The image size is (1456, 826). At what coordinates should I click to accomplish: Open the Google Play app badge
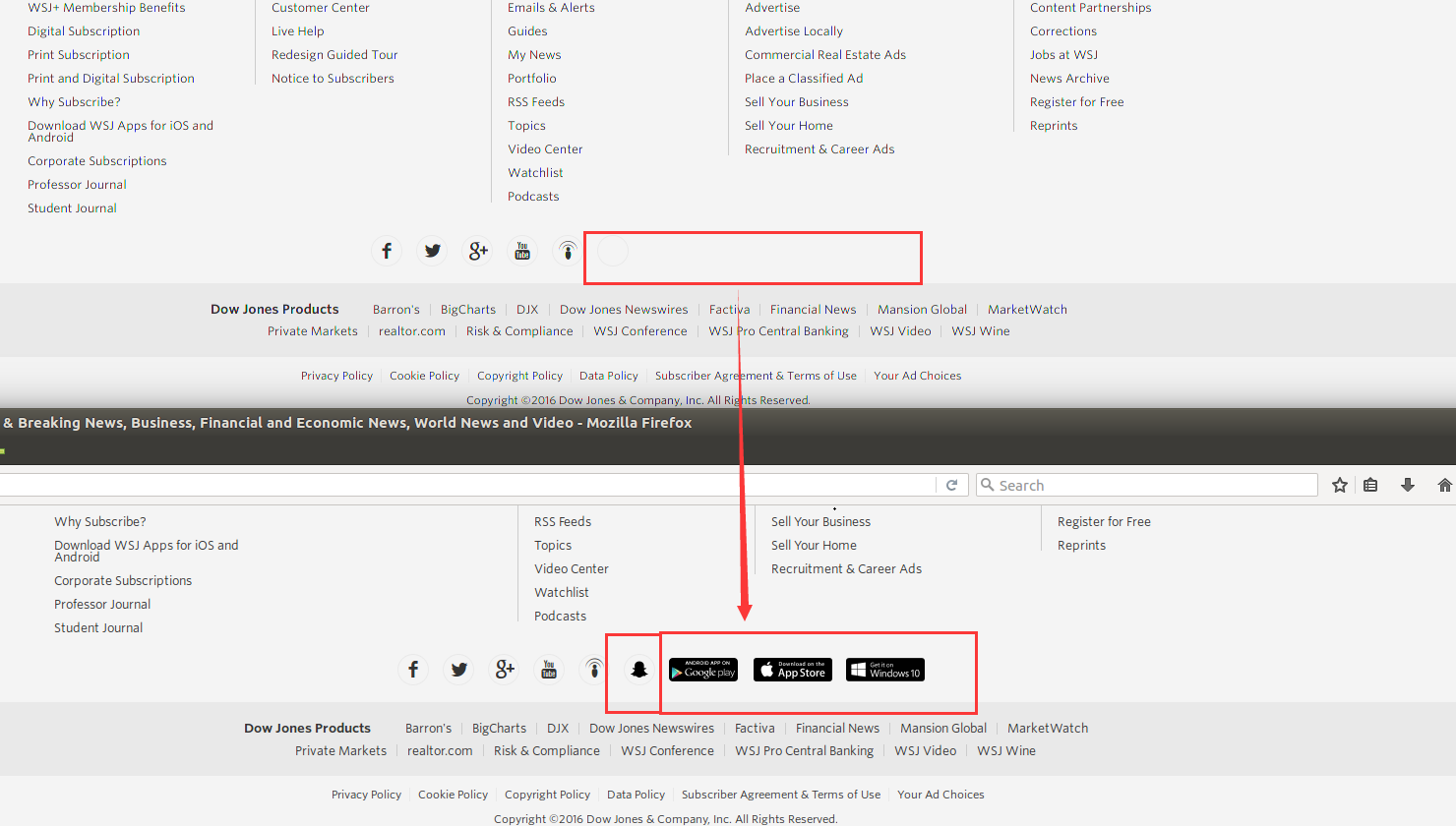click(703, 670)
